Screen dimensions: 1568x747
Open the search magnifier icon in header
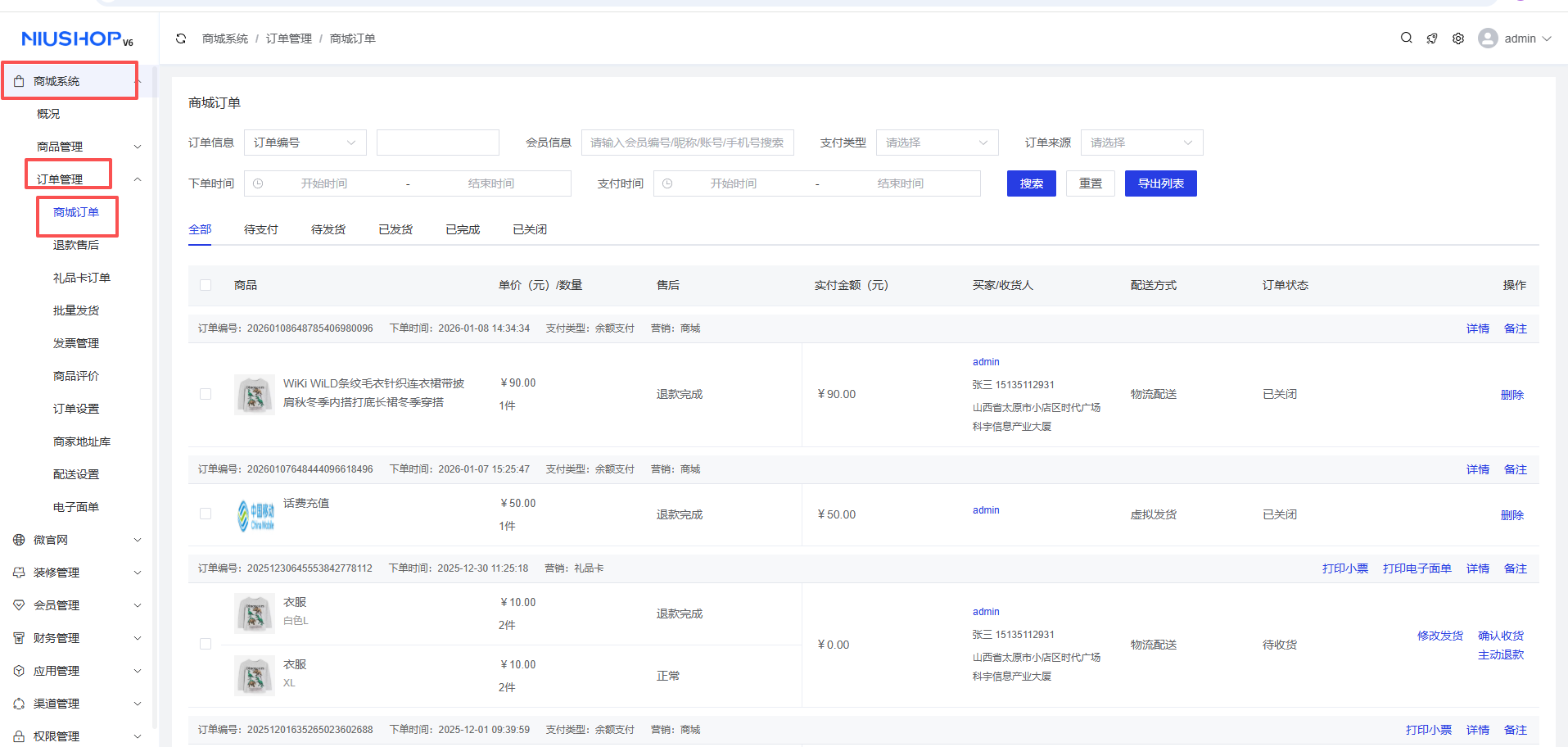coord(1406,38)
